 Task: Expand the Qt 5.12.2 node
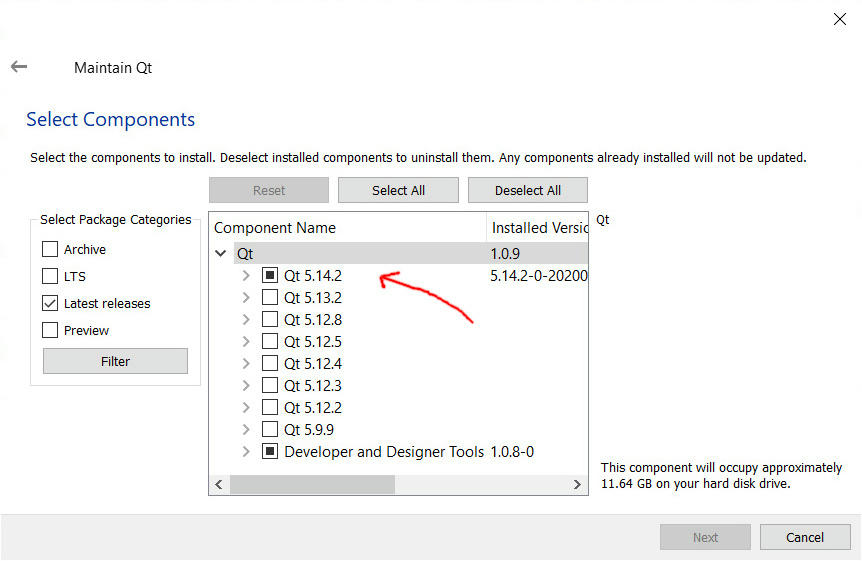coord(246,408)
